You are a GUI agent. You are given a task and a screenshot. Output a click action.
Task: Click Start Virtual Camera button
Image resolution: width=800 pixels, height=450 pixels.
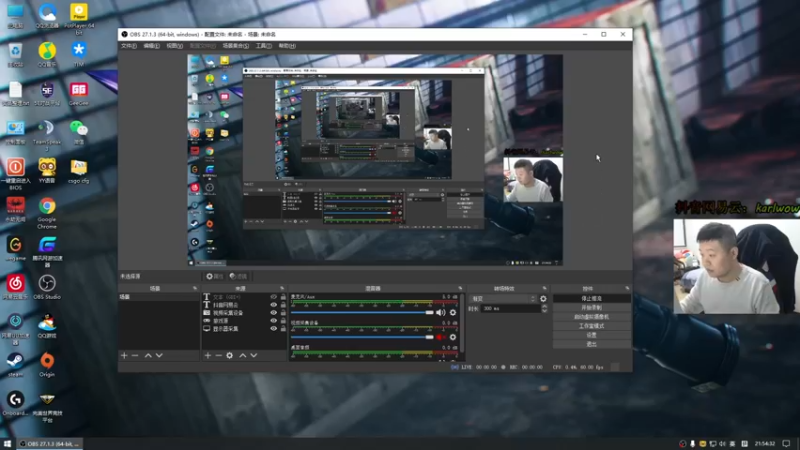591,317
